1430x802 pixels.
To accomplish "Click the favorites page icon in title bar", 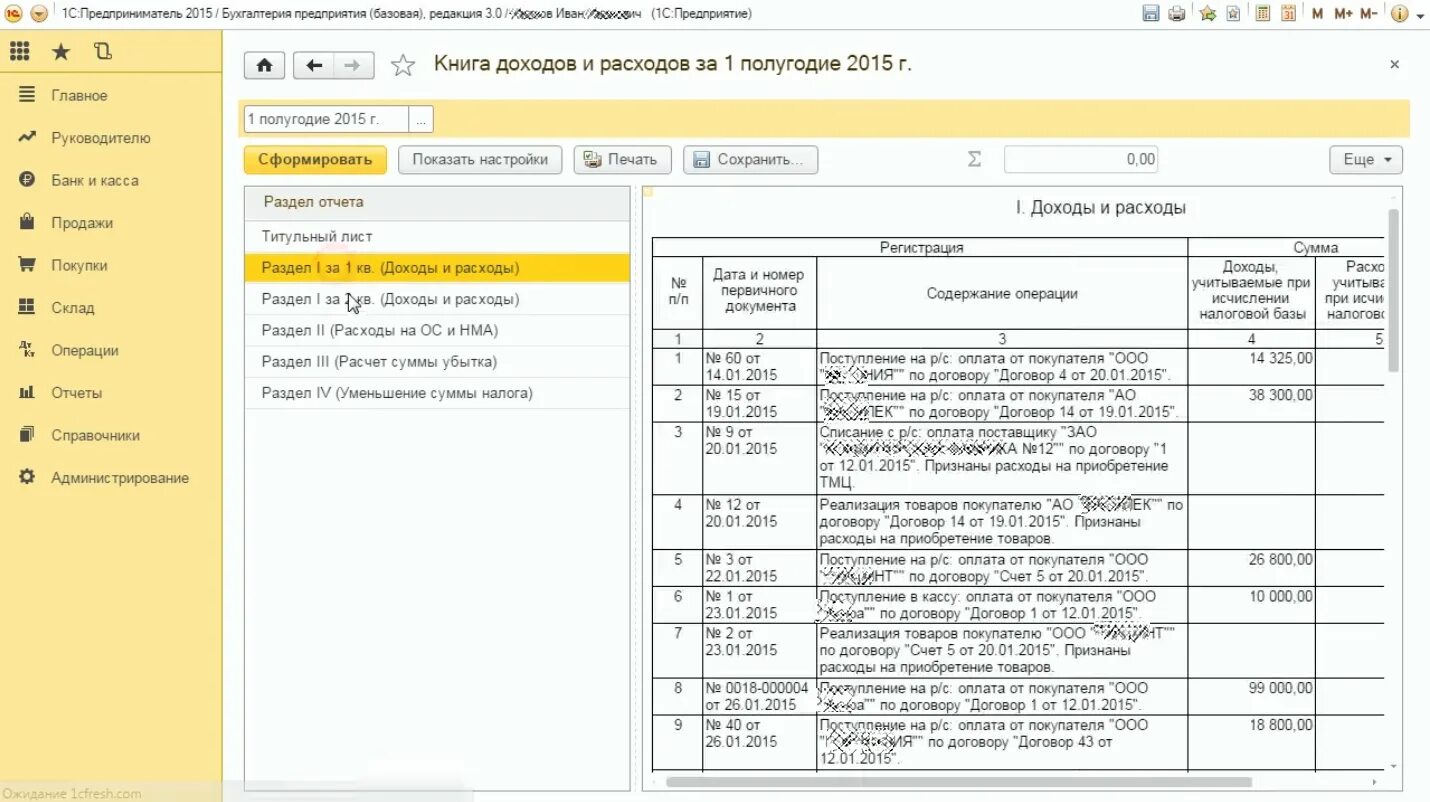I will click(x=1233, y=14).
